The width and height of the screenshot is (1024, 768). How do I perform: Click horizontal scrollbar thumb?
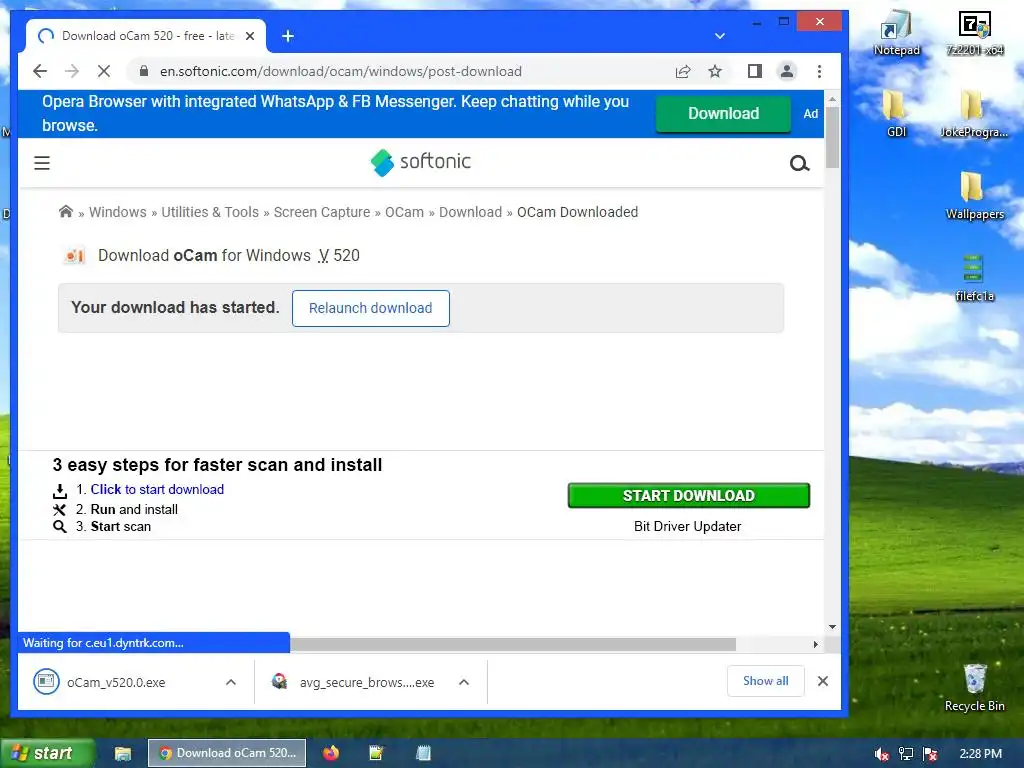(x=513, y=645)
